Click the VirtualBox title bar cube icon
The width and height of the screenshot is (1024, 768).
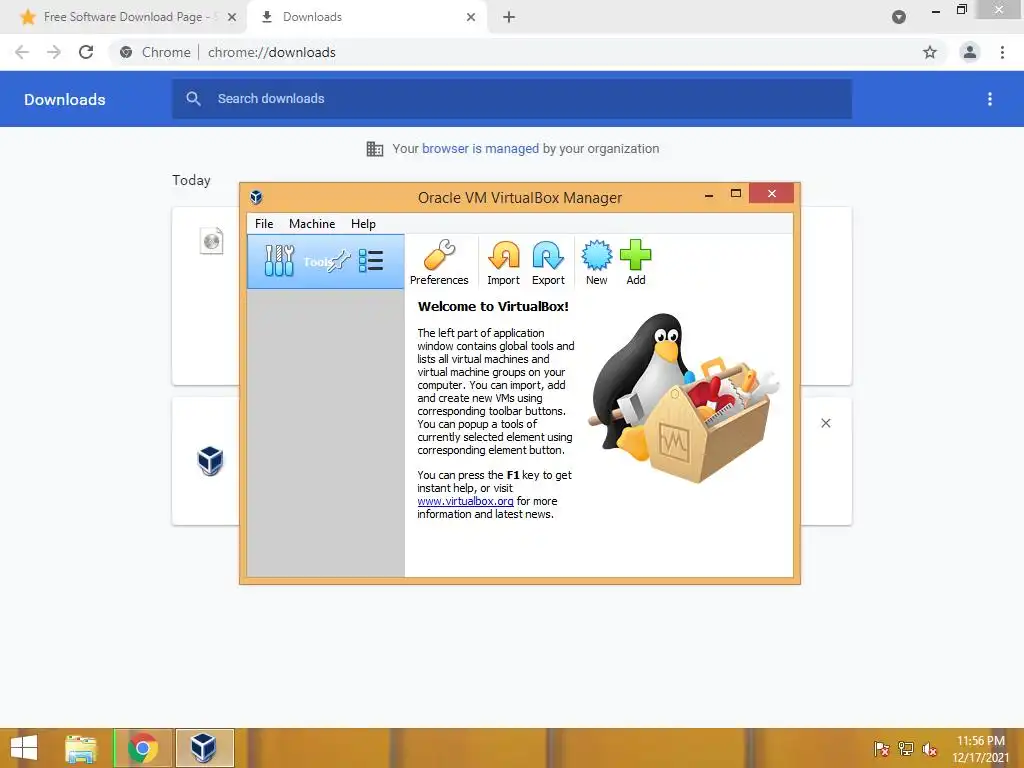click(256, 197)
